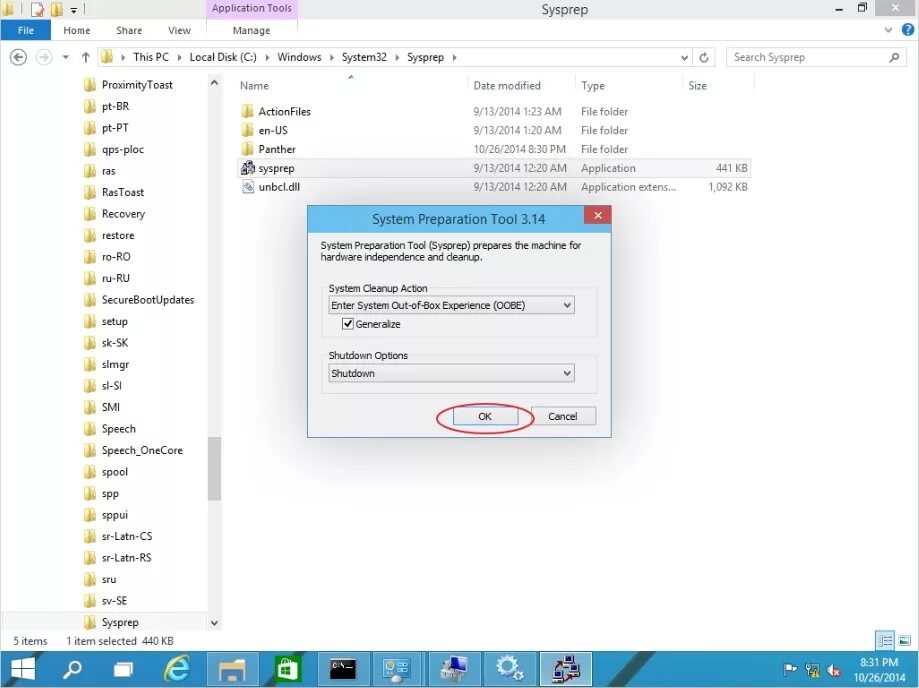This screenshot has height=688, width=919.
Task: Click Local Disk (C:) in address path
Action: coord(223,57)
